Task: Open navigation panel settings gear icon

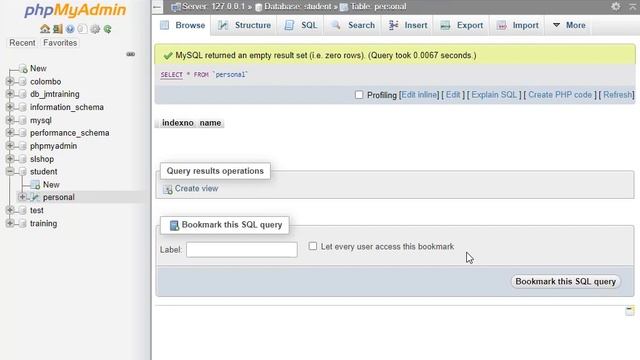Action: pyautogui.click(x=95, y=29)
